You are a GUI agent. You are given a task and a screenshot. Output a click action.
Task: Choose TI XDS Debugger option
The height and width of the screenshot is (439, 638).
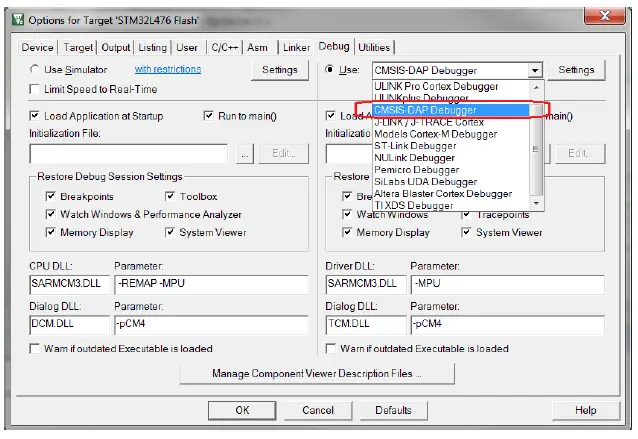tap(451, 205)
